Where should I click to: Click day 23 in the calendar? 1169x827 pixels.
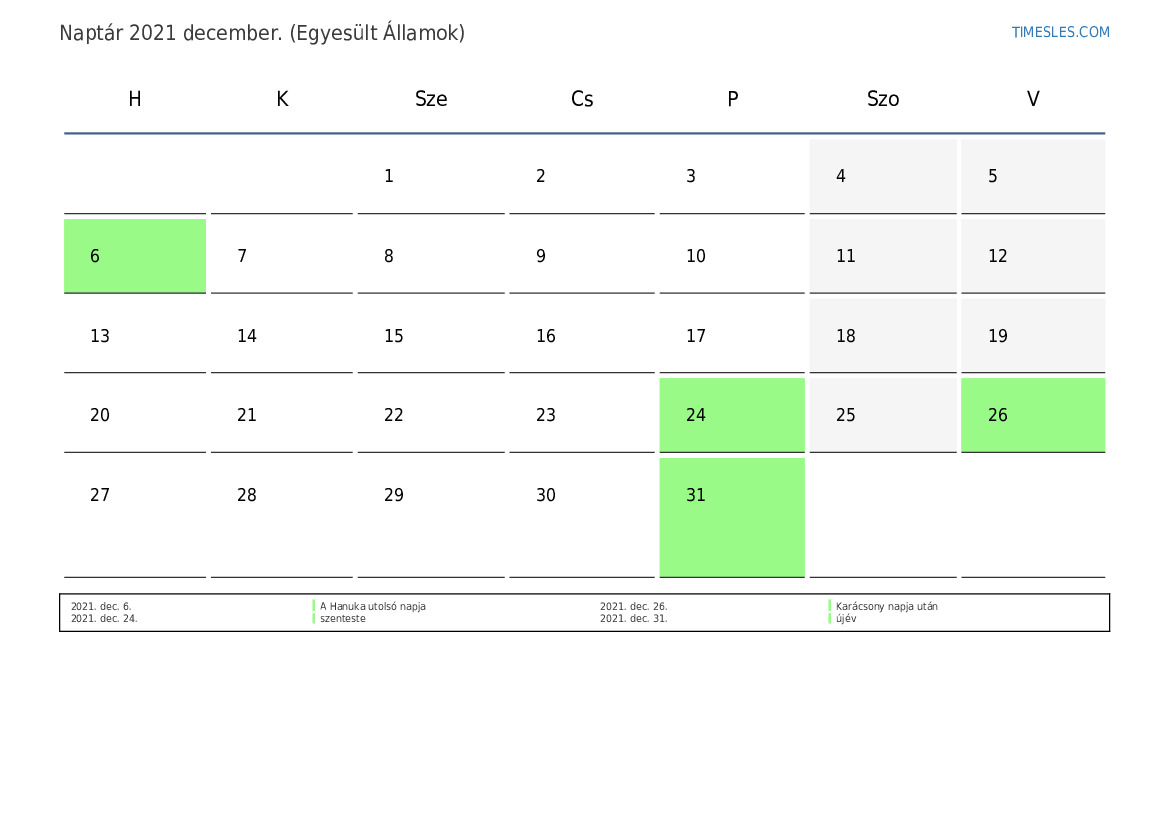point(582,415)
